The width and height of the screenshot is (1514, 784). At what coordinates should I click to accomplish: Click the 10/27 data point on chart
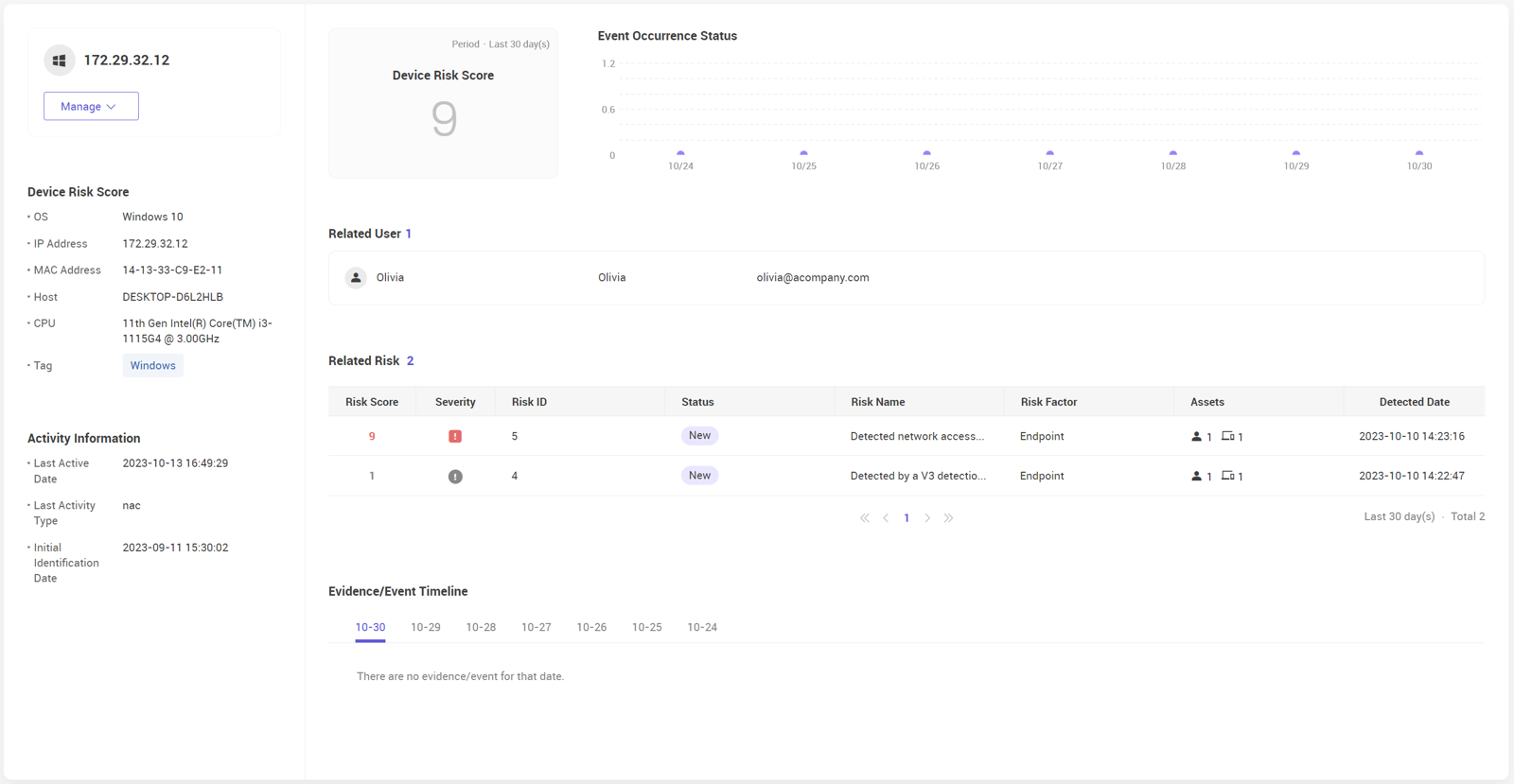pyautogui.click(x=1049, y=152)
